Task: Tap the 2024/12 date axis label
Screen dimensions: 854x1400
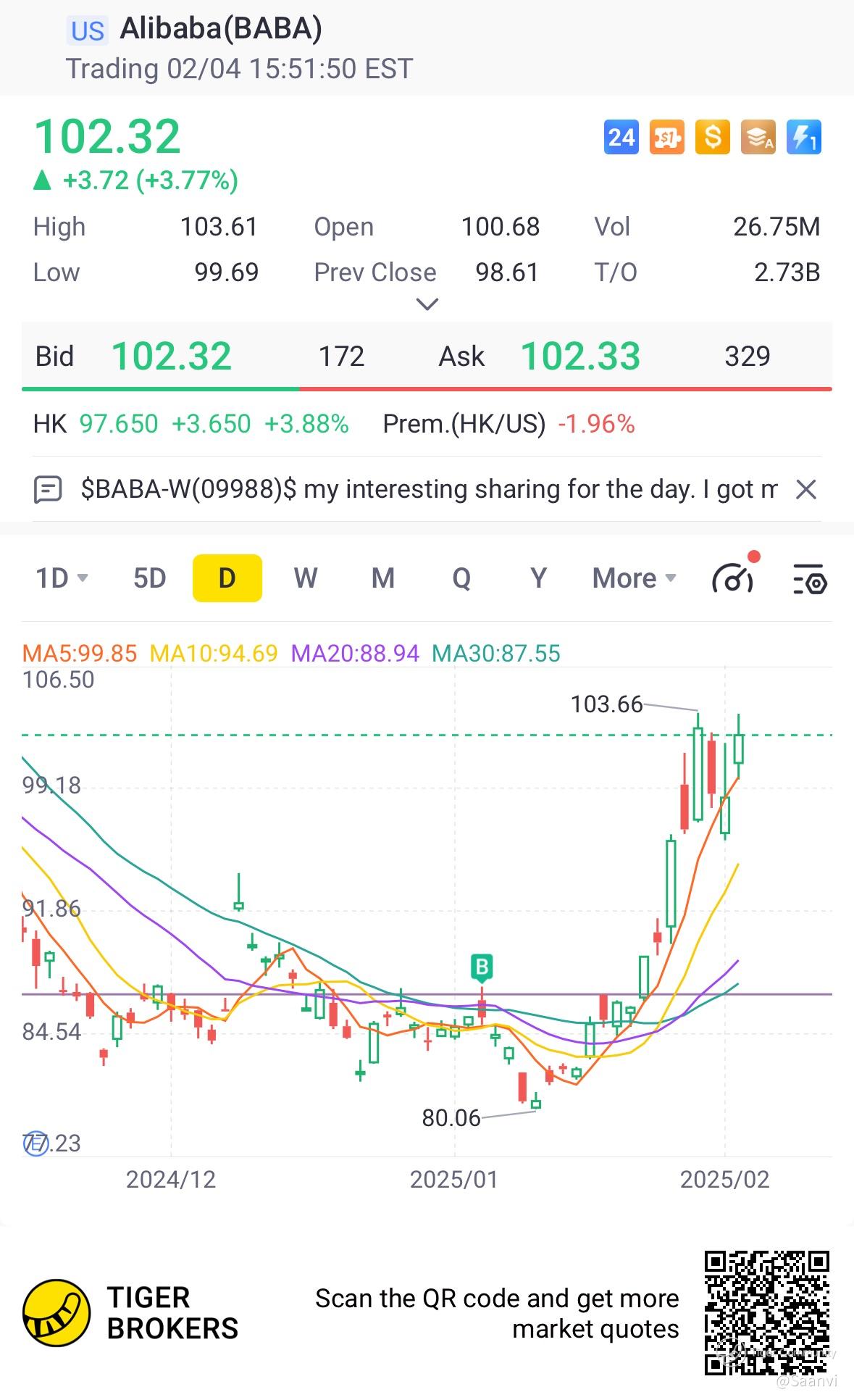Action: [171, 1180]
